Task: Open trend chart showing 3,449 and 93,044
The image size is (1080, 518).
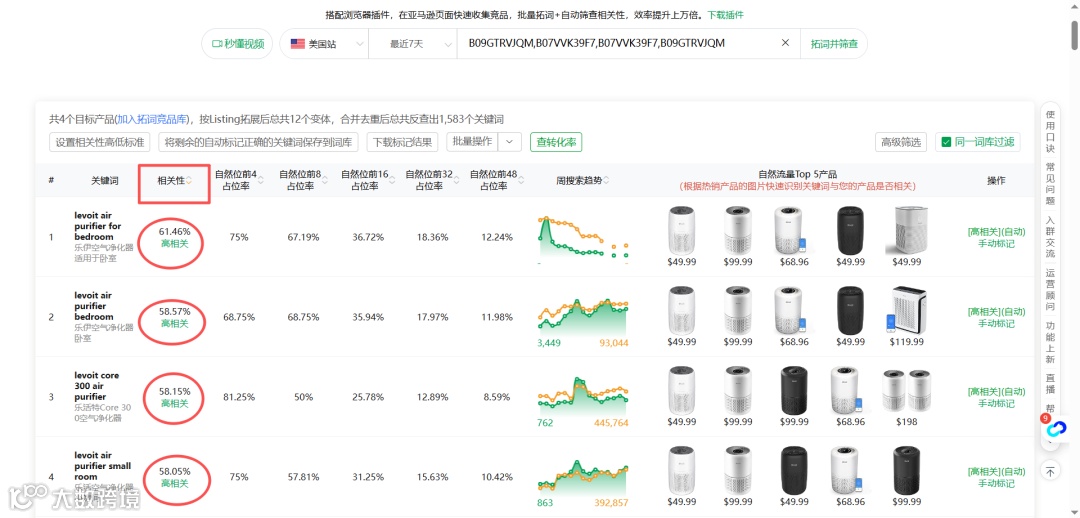Action: 583,318
